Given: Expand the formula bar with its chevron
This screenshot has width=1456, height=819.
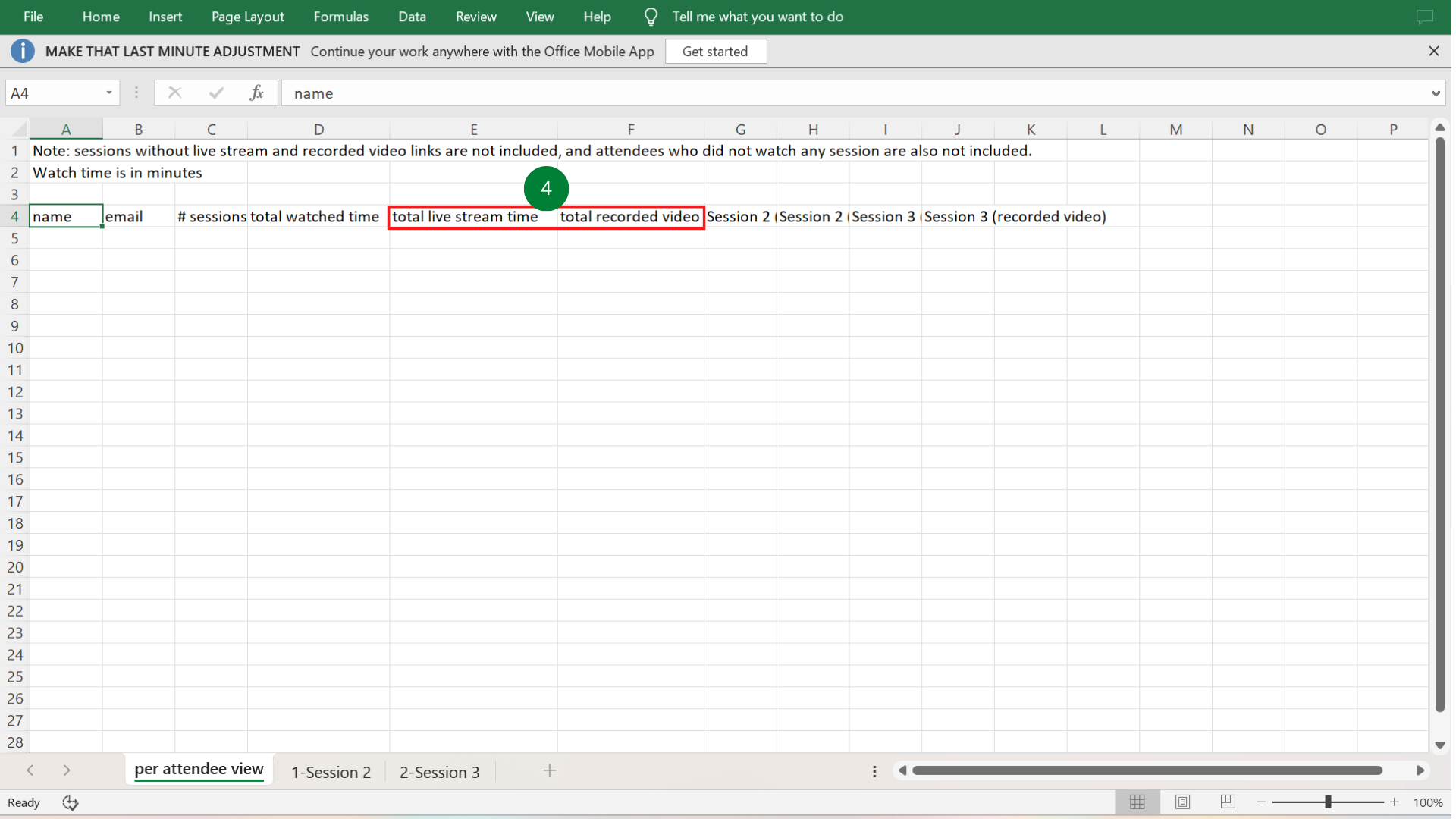Looking at the screenshot, I should pyautogui.click(x=1435, y=93).
